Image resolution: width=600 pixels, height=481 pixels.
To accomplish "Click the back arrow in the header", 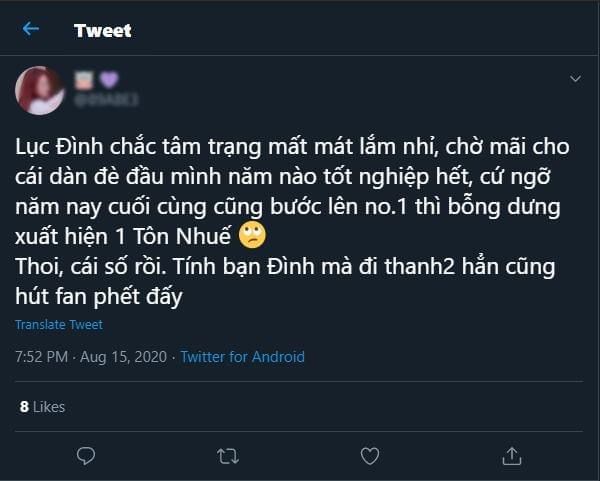I will tap(31, 29).
